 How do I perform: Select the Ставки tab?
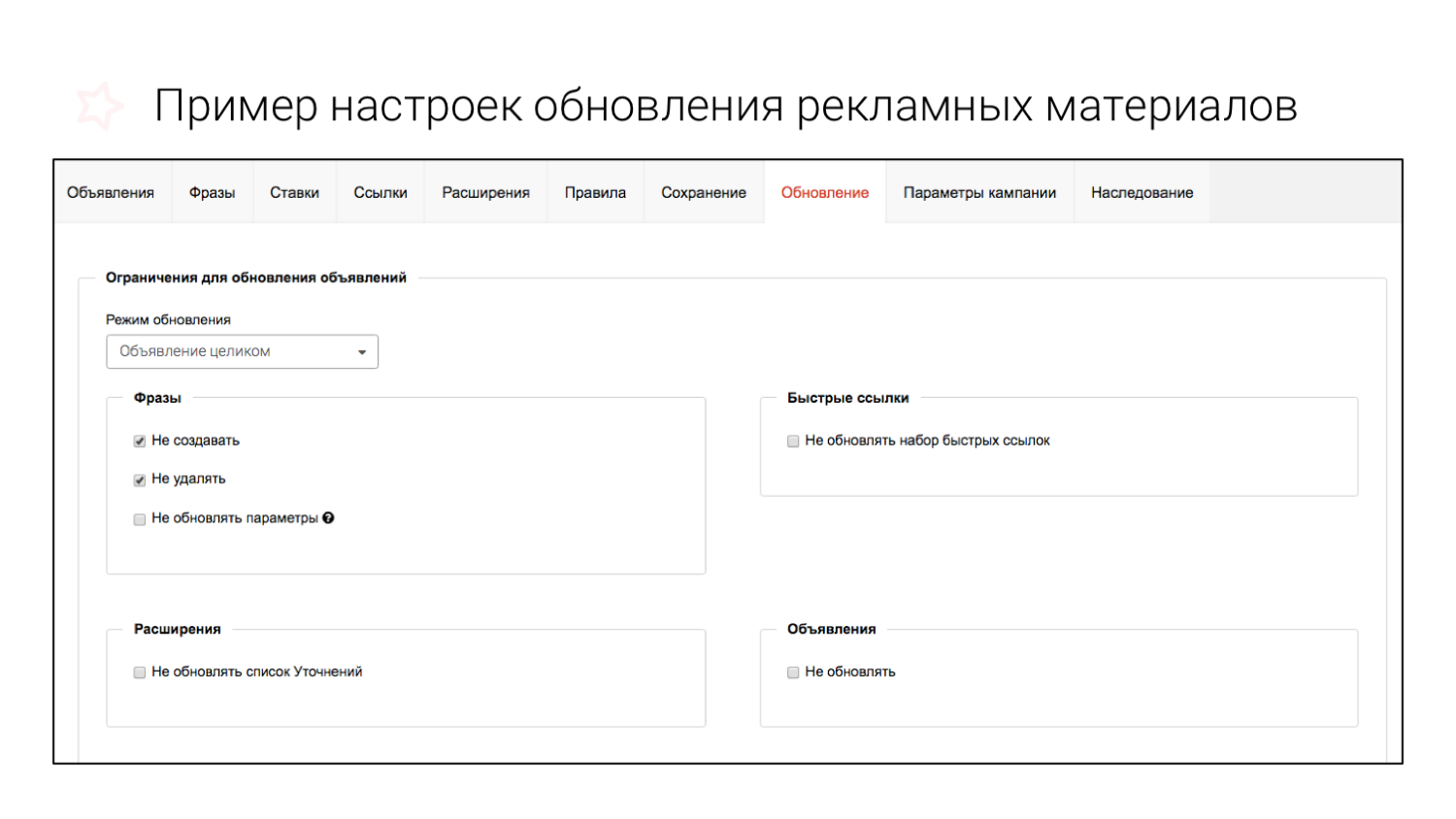point(294,192)
